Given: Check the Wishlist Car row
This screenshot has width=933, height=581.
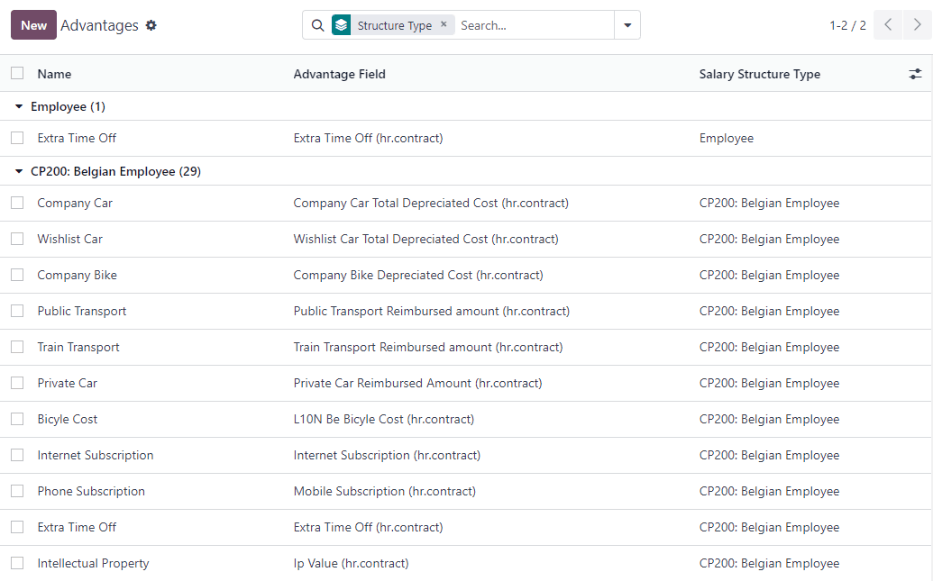Looking at the screenshot, I should coord(17,239).
